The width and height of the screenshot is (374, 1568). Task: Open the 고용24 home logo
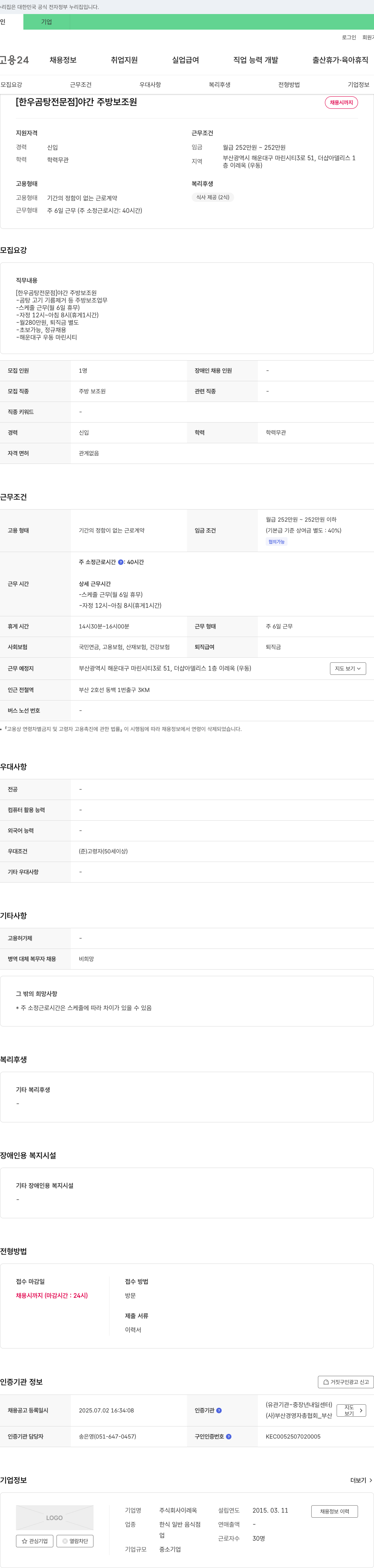pos(14,60)
